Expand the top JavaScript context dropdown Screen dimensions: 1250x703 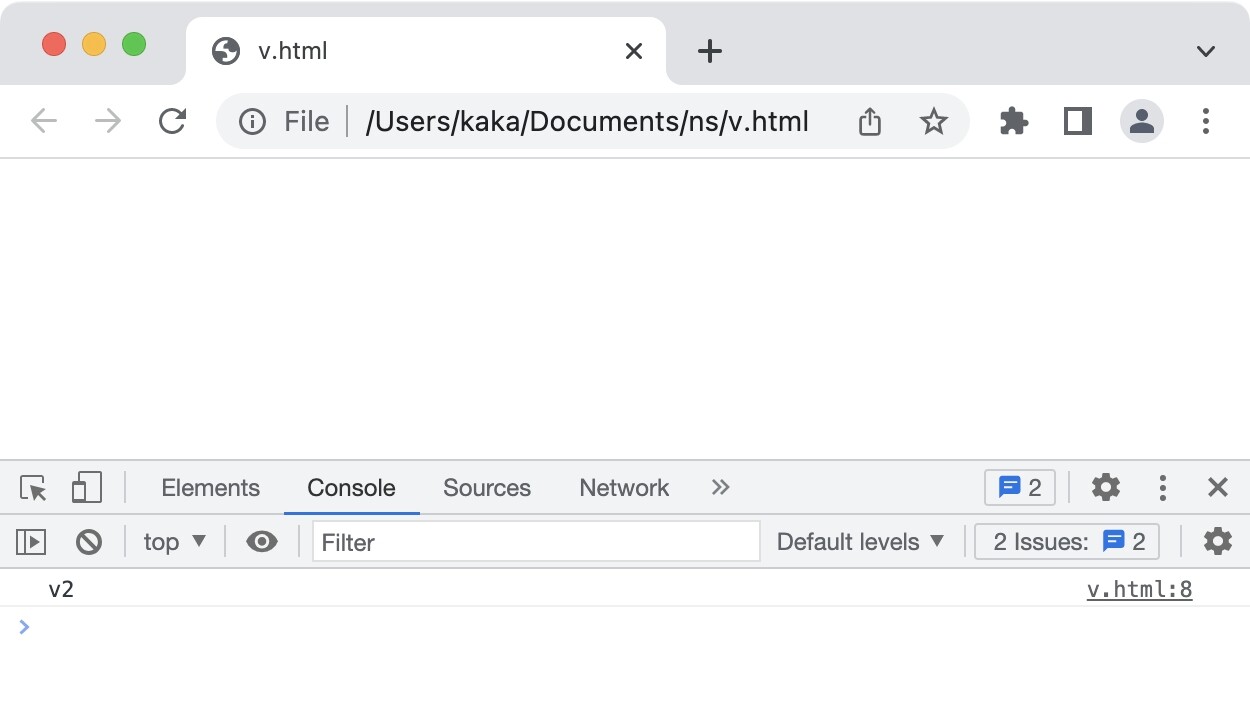coord(174,542)
